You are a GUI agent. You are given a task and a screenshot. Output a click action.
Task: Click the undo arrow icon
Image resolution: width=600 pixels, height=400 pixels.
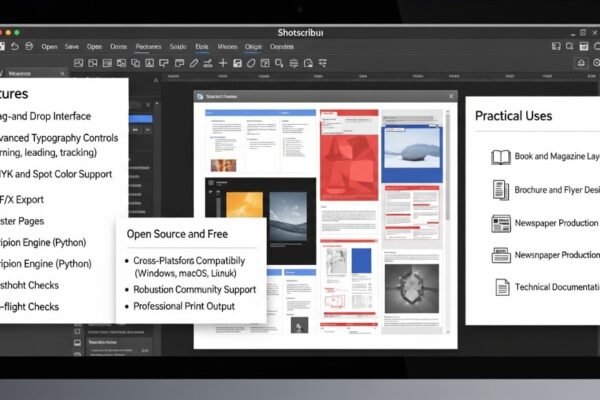15,46
